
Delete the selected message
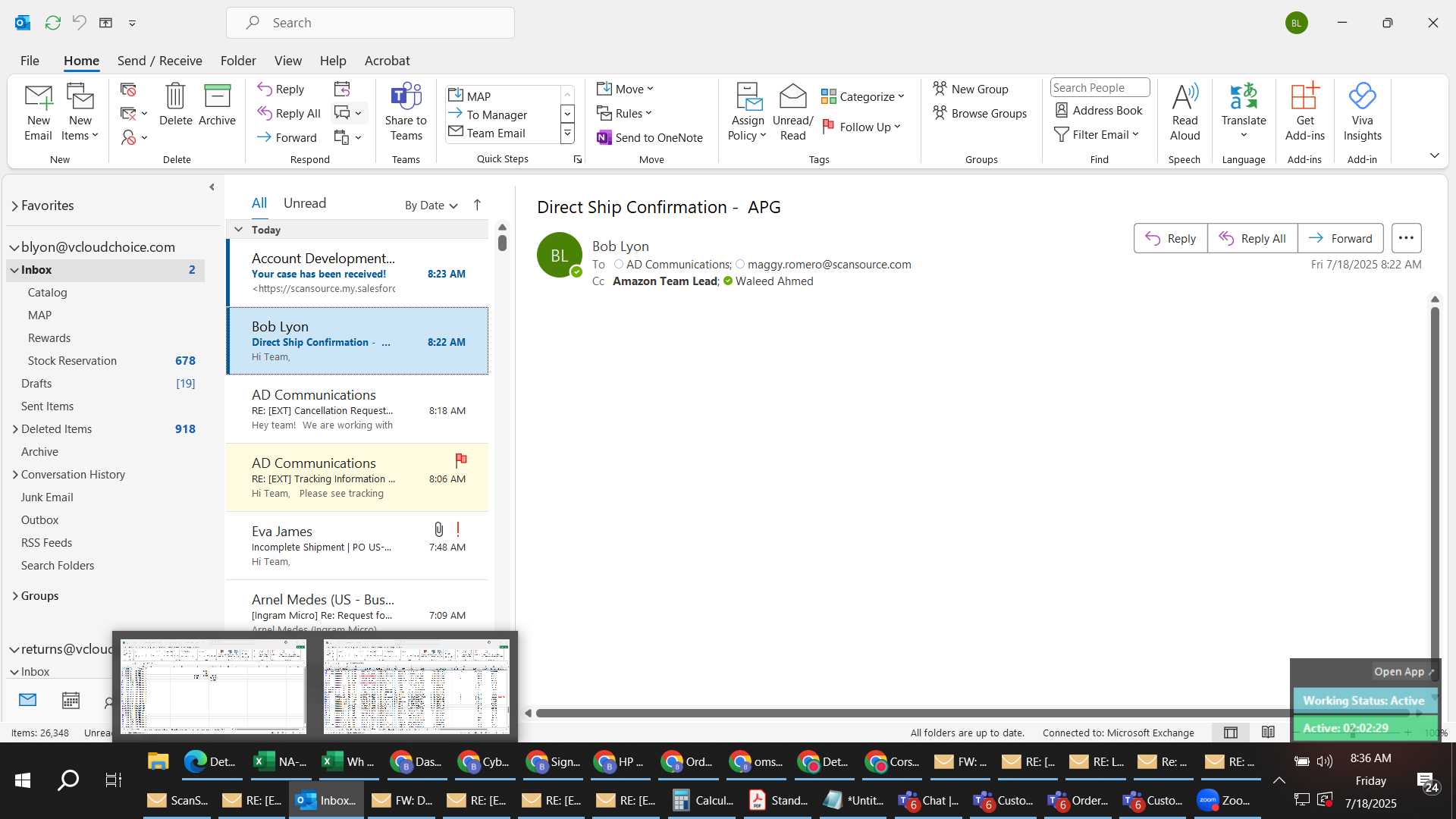(175, 105)
